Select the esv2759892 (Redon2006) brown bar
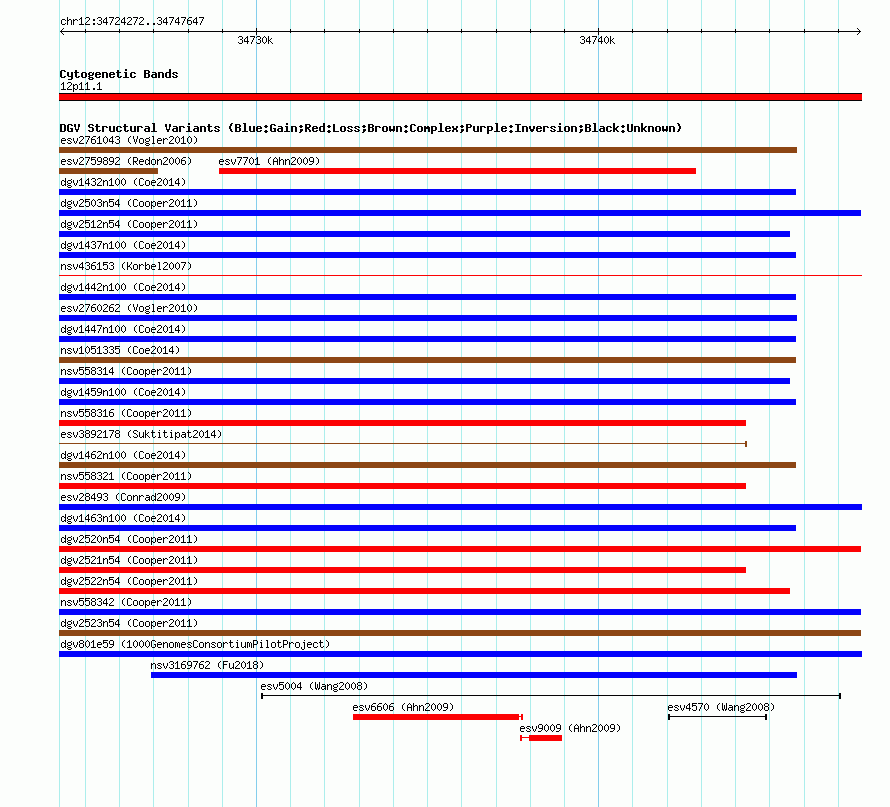Image resolution: width=890 pixels, height=807 pixels. pyautogui.click(x=108, y=171)
